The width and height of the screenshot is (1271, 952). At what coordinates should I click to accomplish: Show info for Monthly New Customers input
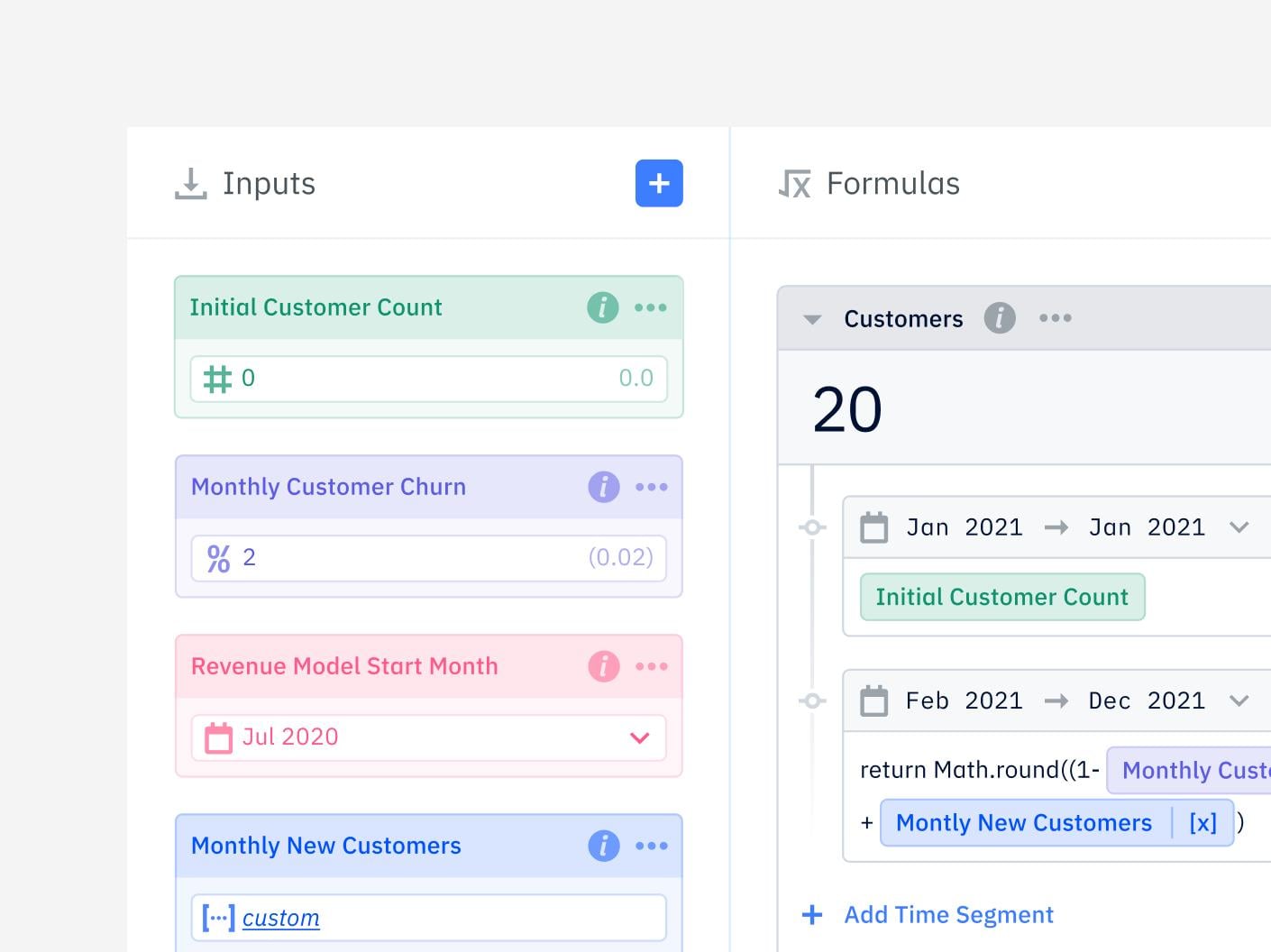604,846
